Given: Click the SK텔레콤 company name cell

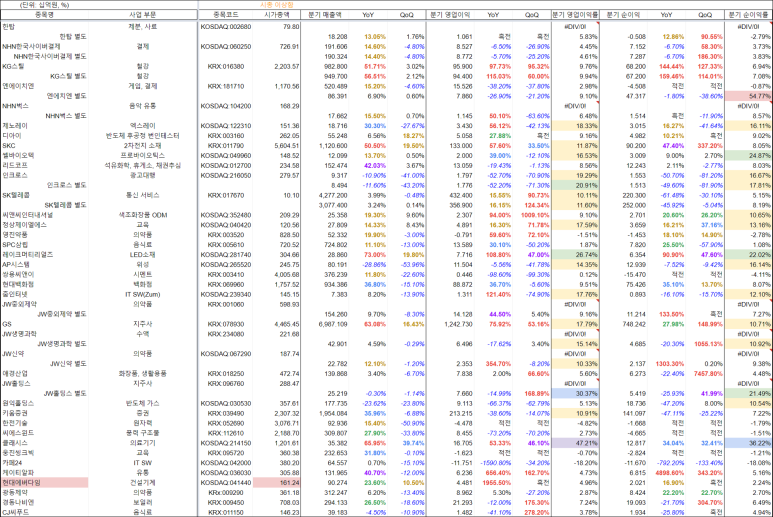Looking at the screenshot, I should (x=16, y=195).
